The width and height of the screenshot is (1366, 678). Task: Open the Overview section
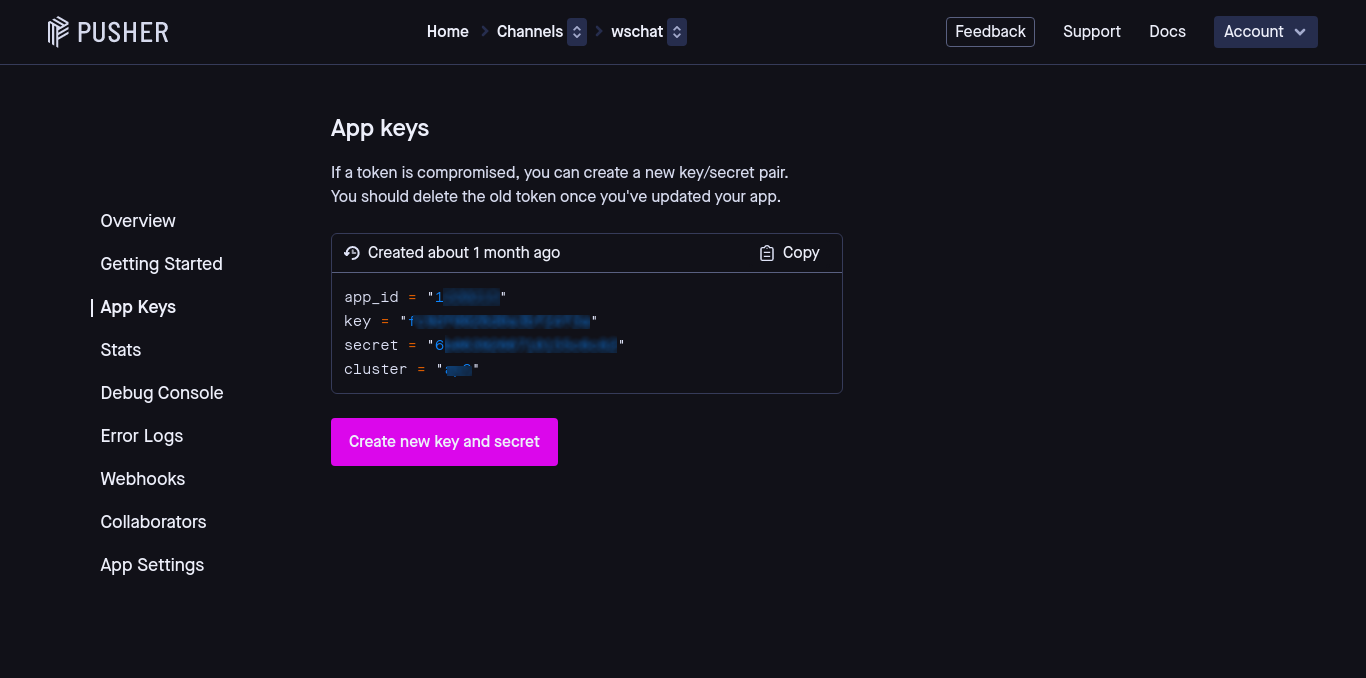click(138, 221)
